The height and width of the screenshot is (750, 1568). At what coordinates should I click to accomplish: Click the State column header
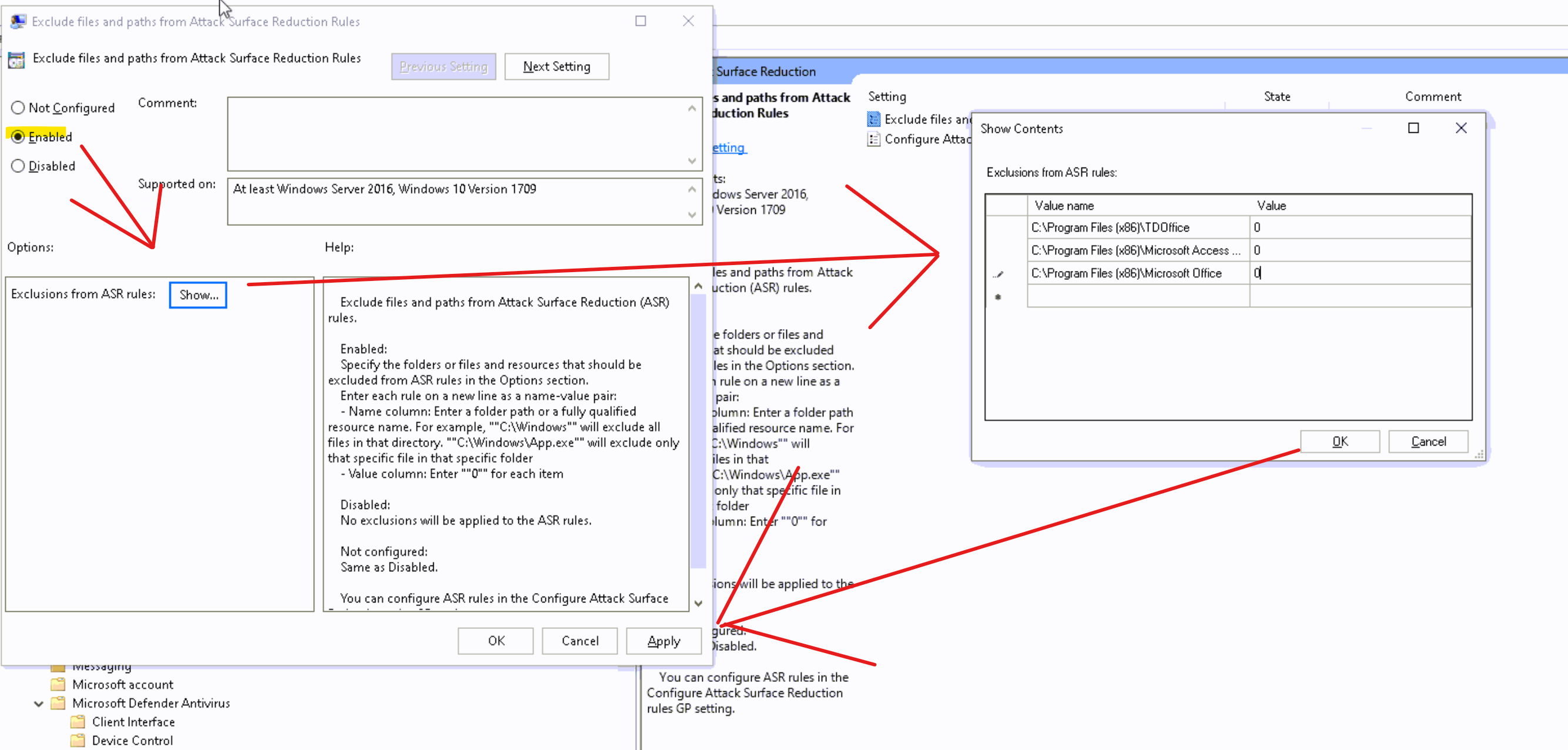pos(1276,96)
